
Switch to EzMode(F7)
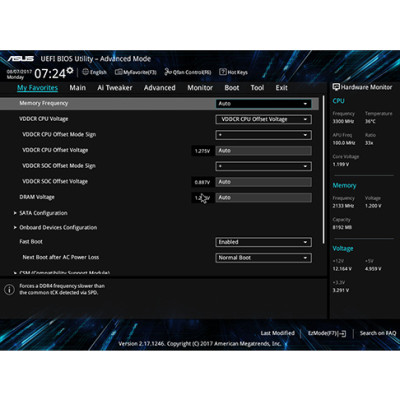tap(327, 333)
